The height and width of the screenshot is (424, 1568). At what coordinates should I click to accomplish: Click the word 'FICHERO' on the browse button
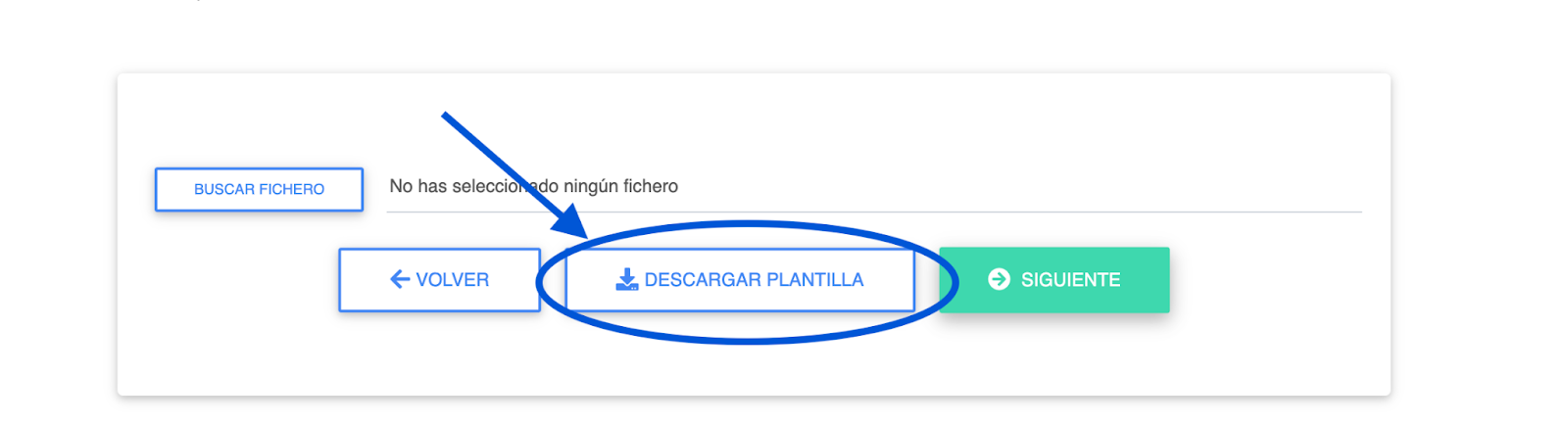click(x=290, y=189)
